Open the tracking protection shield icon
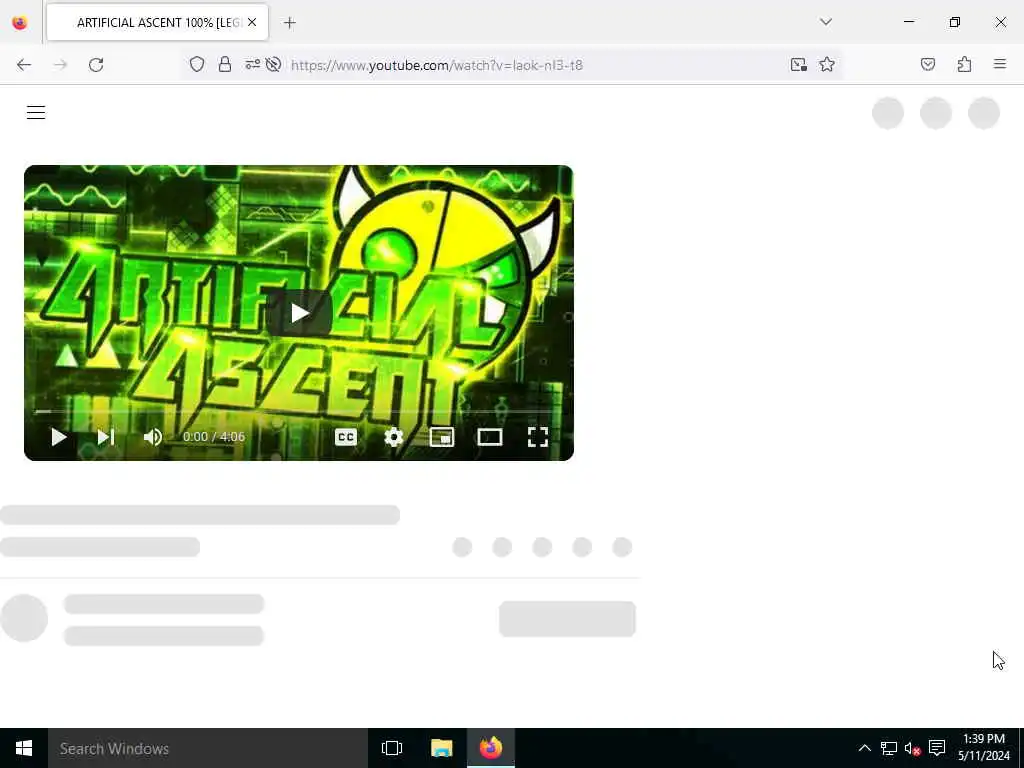The width and height of the screenshot is (1024, 768). 197,64
